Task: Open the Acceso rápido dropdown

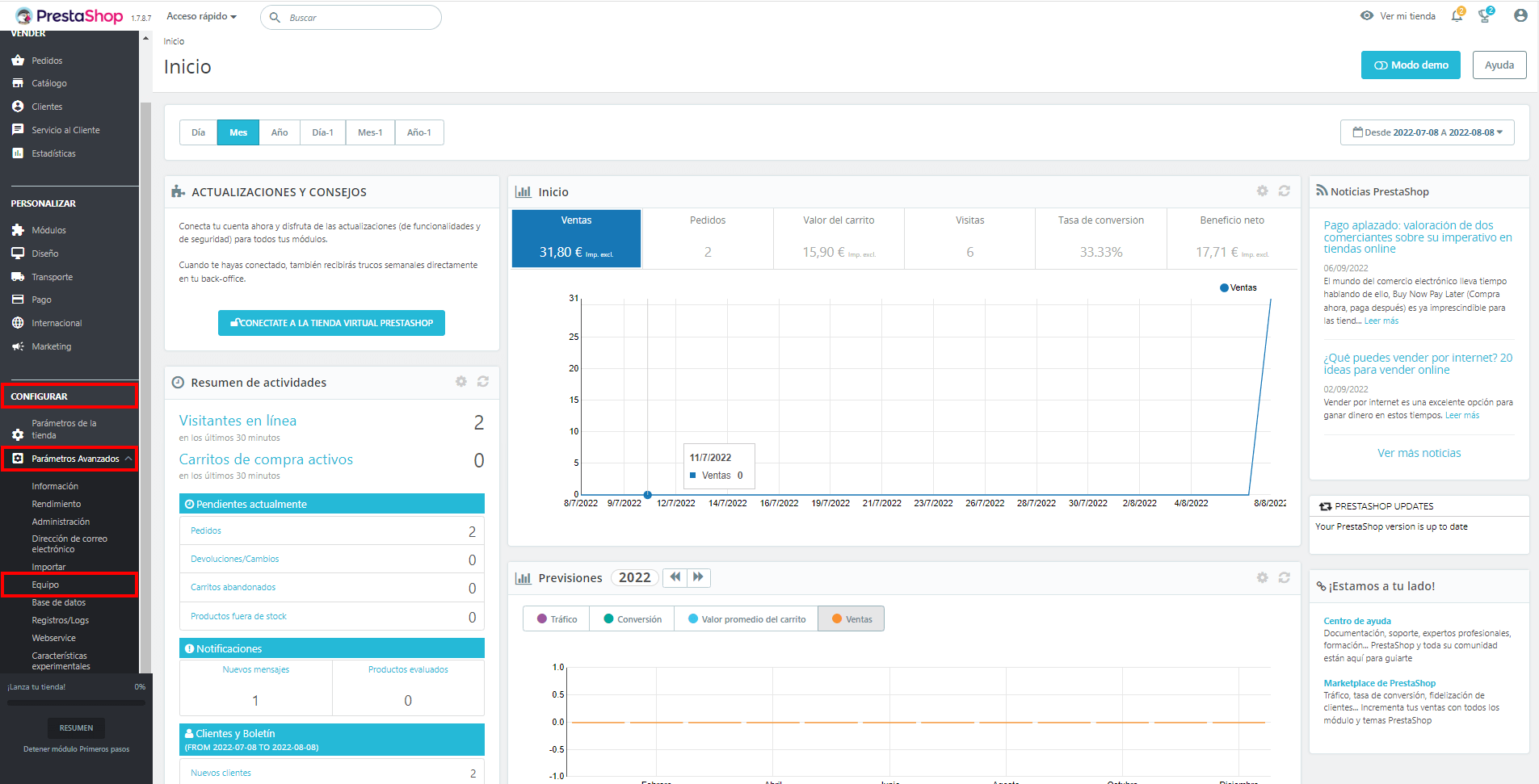Action: pos(201,16)
